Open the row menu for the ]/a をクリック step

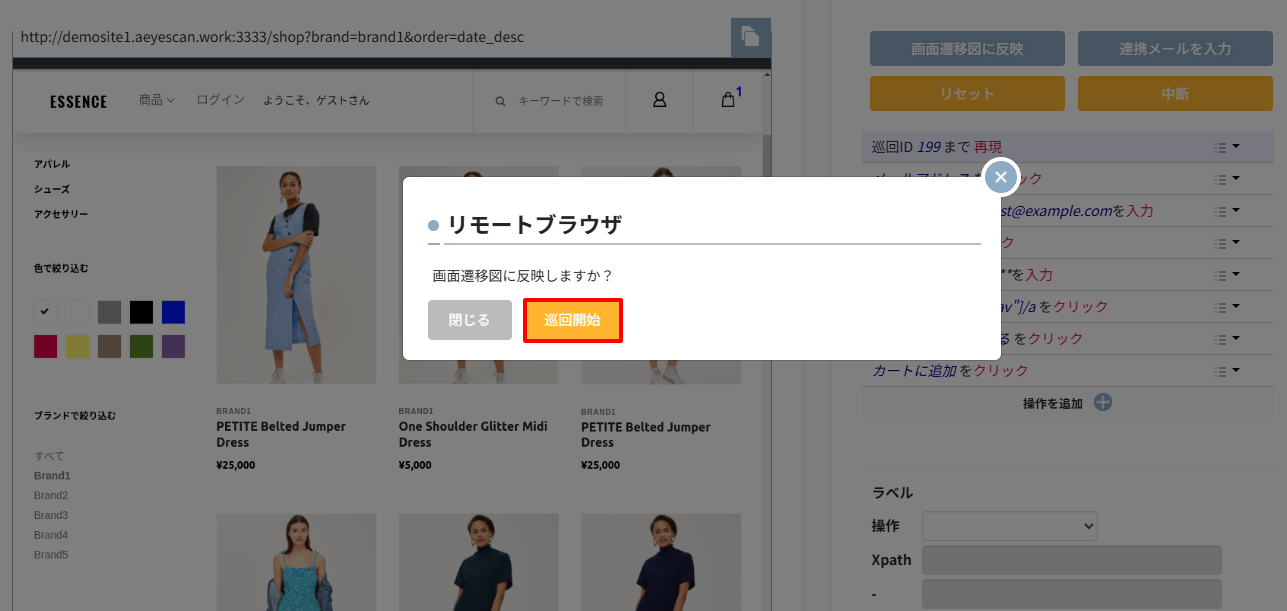(x=1226, y=307)
